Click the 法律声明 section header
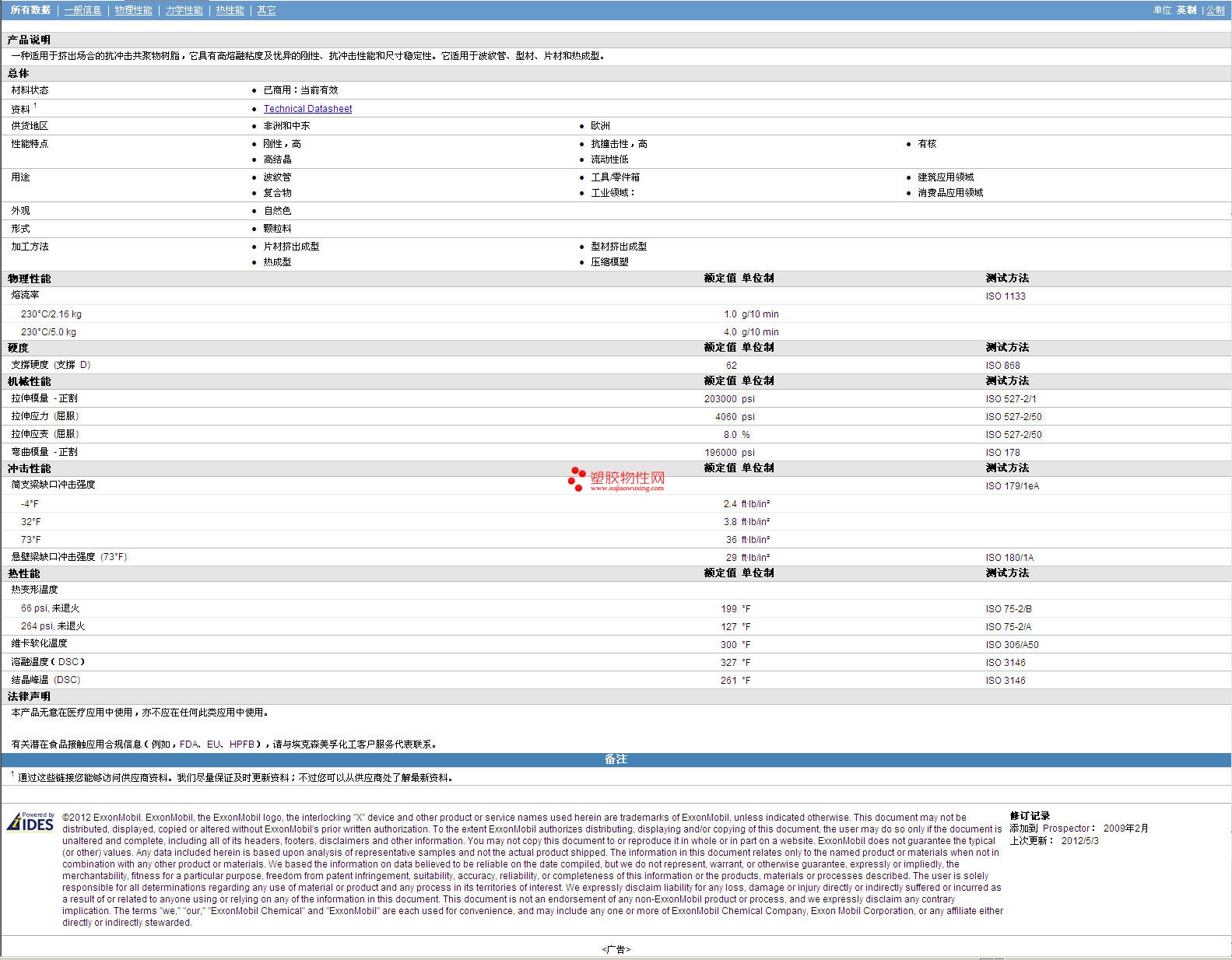Image resolution: width=1232 pixels, height=960 pixels. pos(29,696)
